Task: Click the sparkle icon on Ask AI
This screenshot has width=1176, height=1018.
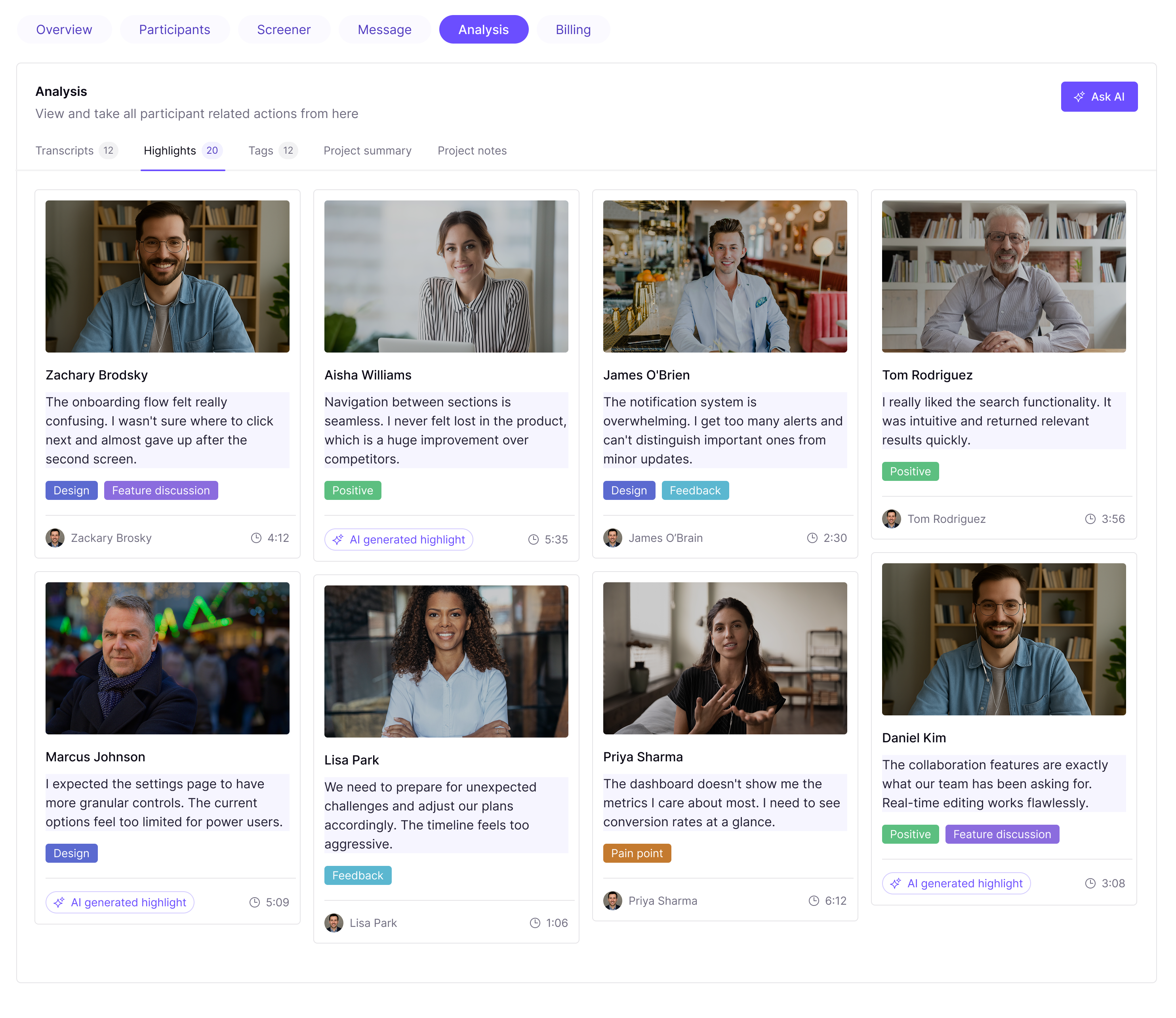Action: point(1079,97)
